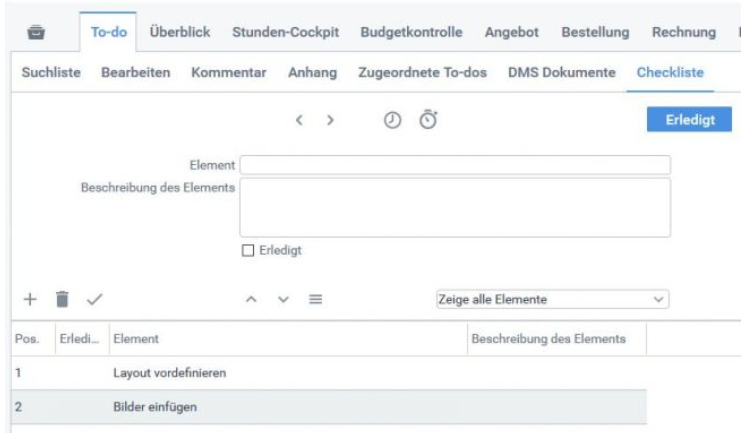
Task: Start the stopwatch timer icon
Action: pos(428,119)
